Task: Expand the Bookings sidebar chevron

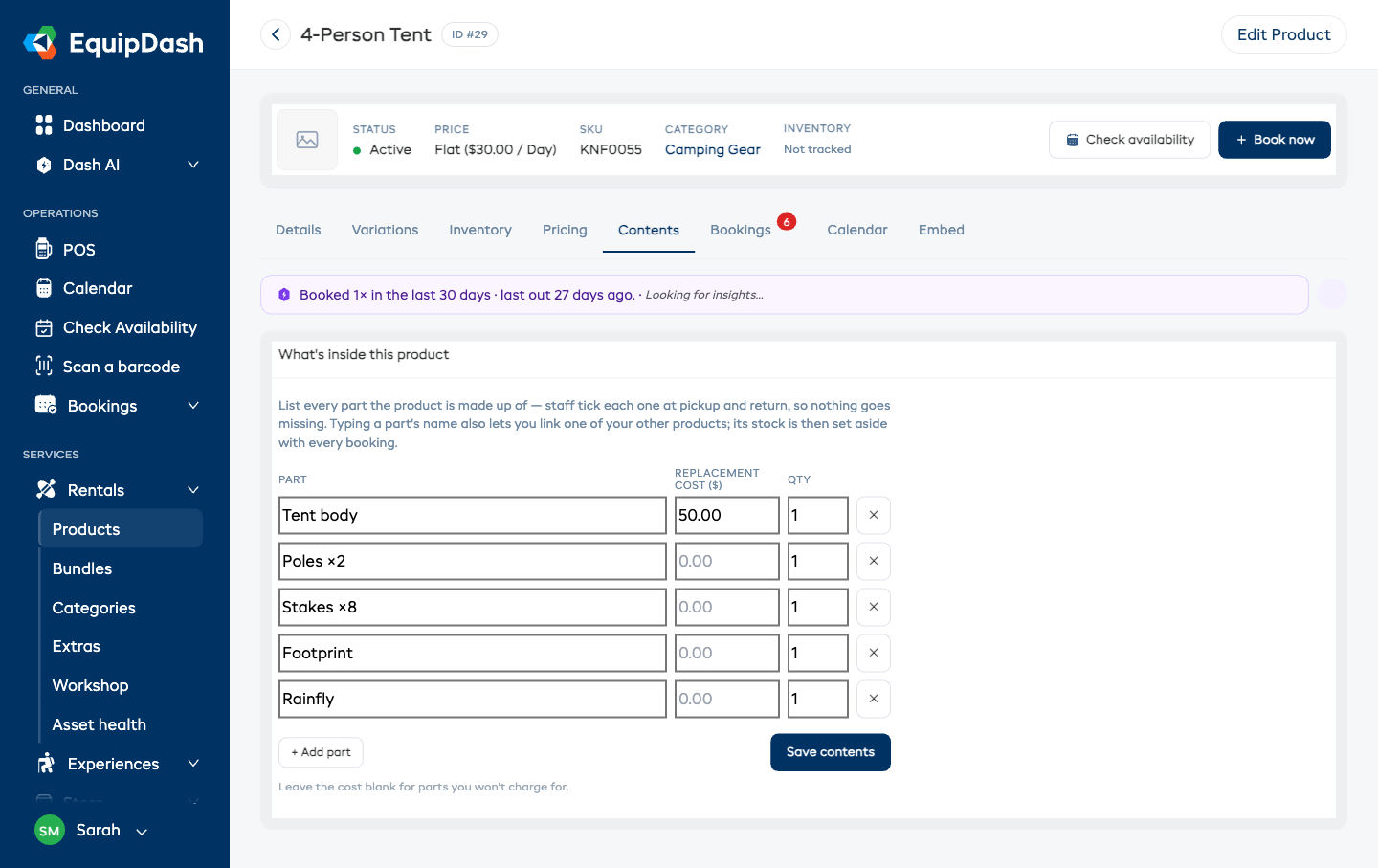Action: 193,406
